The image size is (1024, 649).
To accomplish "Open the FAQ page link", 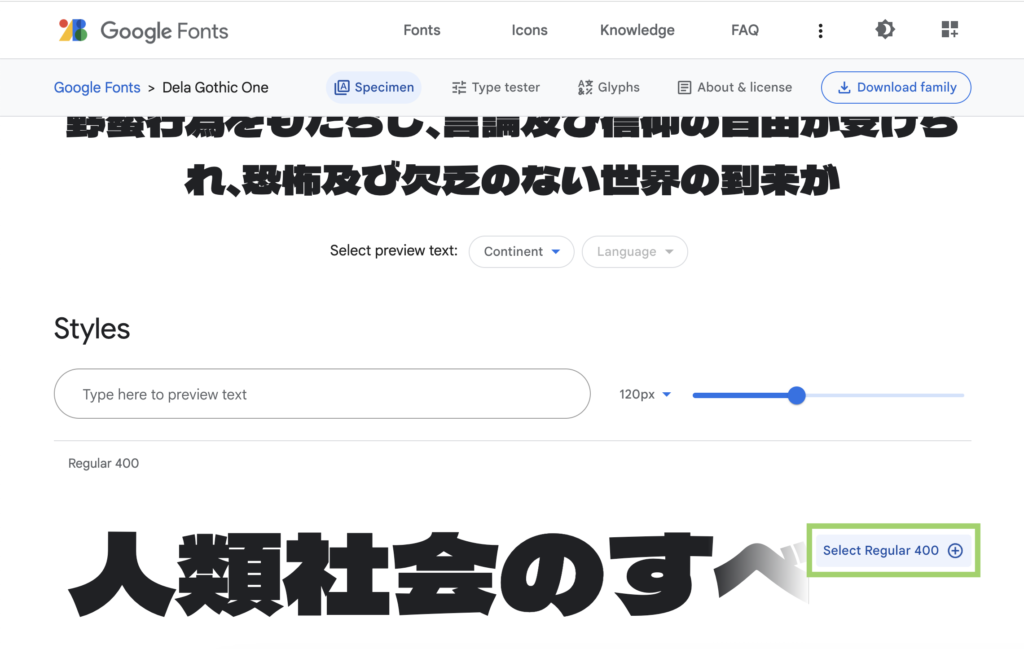I will pos(744,30).
